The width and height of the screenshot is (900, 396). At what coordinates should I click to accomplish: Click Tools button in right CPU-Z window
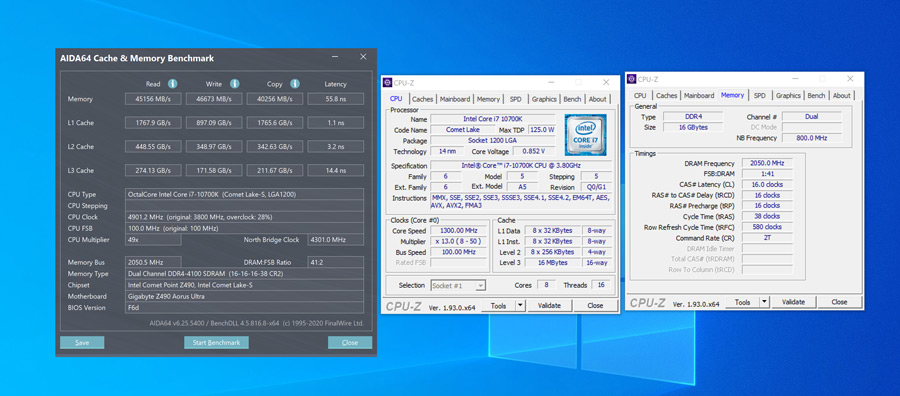[742, 302]
